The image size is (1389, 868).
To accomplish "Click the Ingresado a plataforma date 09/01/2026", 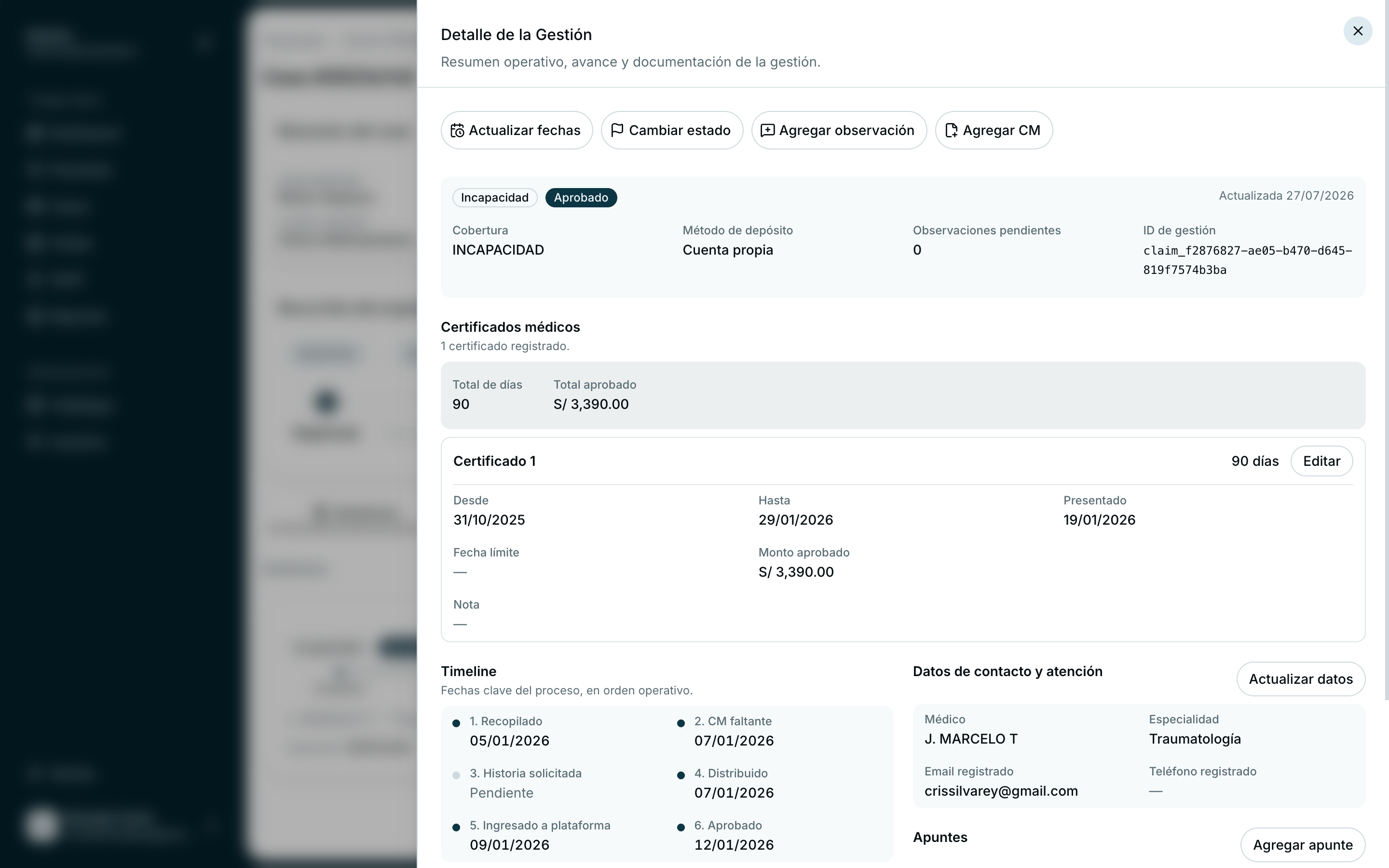I will [510, 845].
